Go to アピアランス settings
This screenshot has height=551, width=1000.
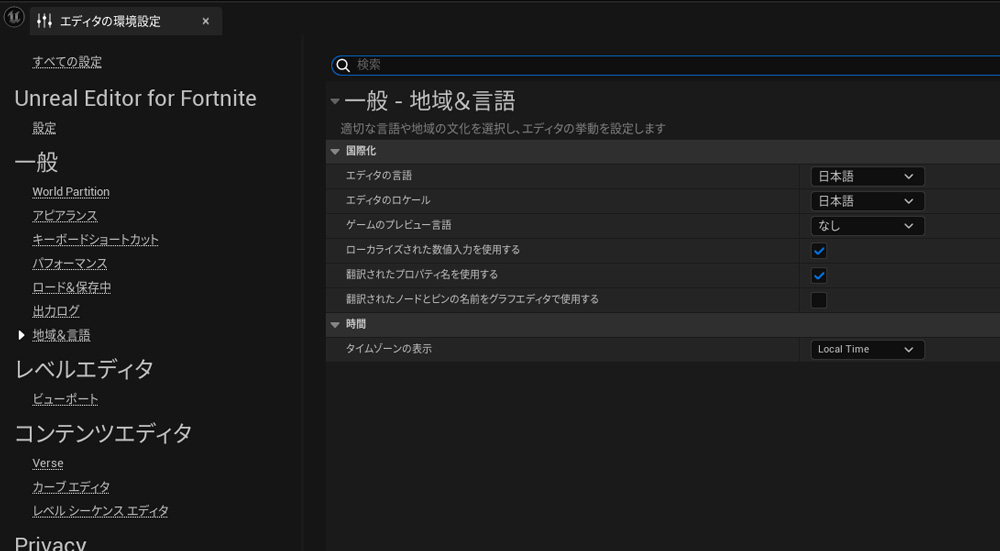tap(65, 216)
